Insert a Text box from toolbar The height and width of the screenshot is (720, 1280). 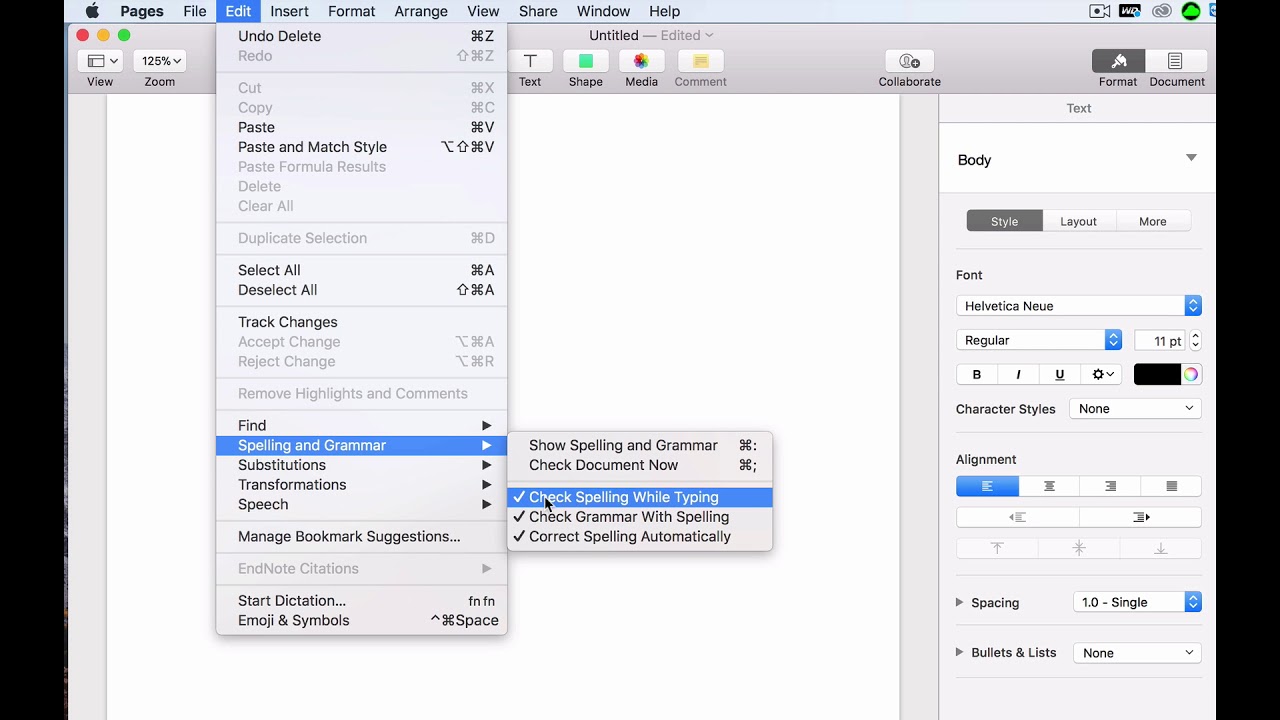pos(530,61)
